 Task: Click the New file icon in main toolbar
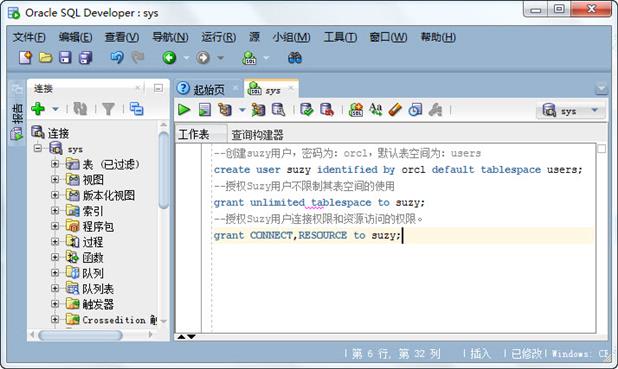26,58
